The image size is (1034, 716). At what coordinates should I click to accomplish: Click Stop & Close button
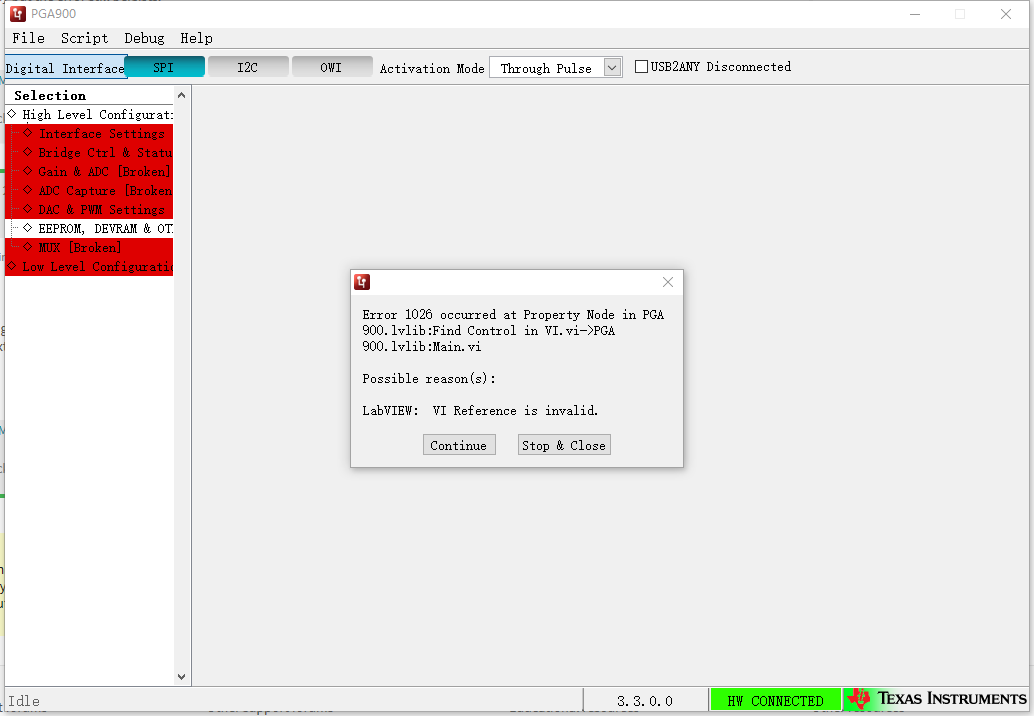(x=564, y=445)
